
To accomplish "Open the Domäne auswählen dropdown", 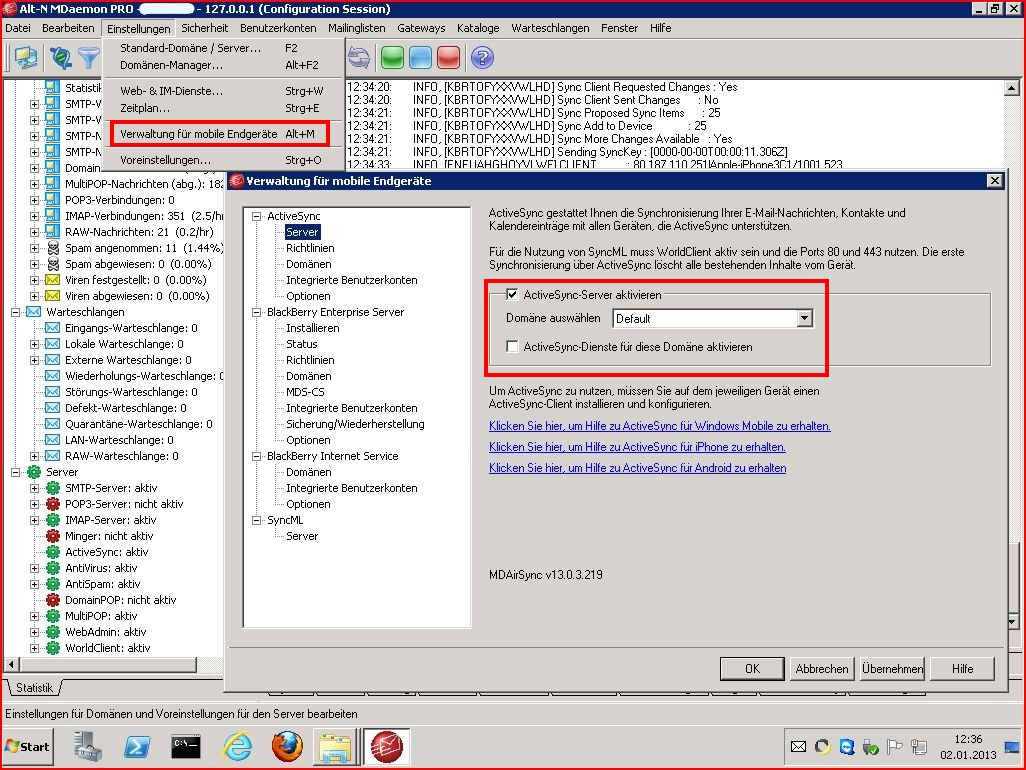I will 804,319.
